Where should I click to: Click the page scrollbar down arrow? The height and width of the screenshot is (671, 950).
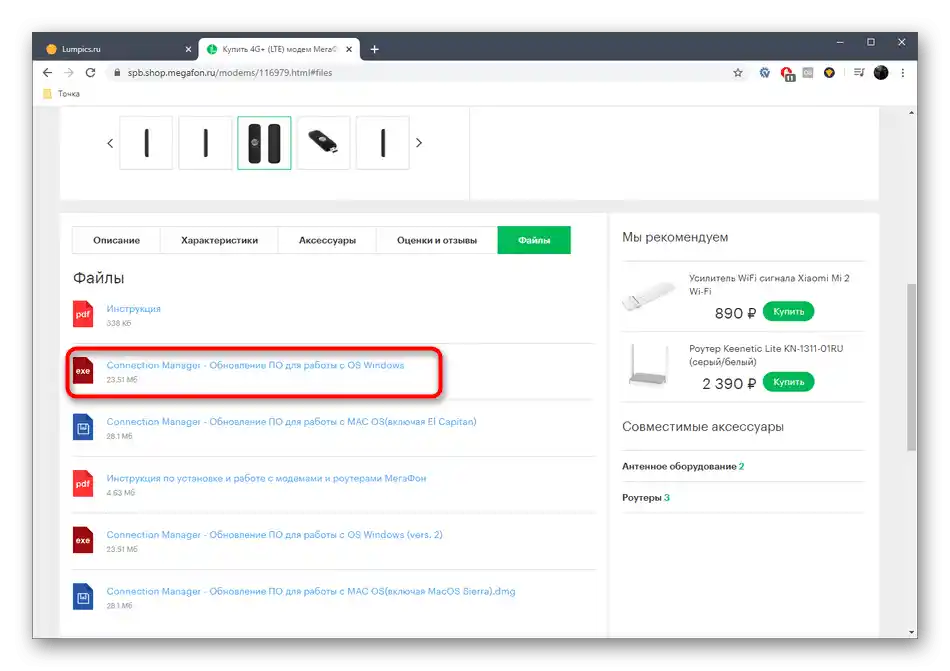[911, 632]
